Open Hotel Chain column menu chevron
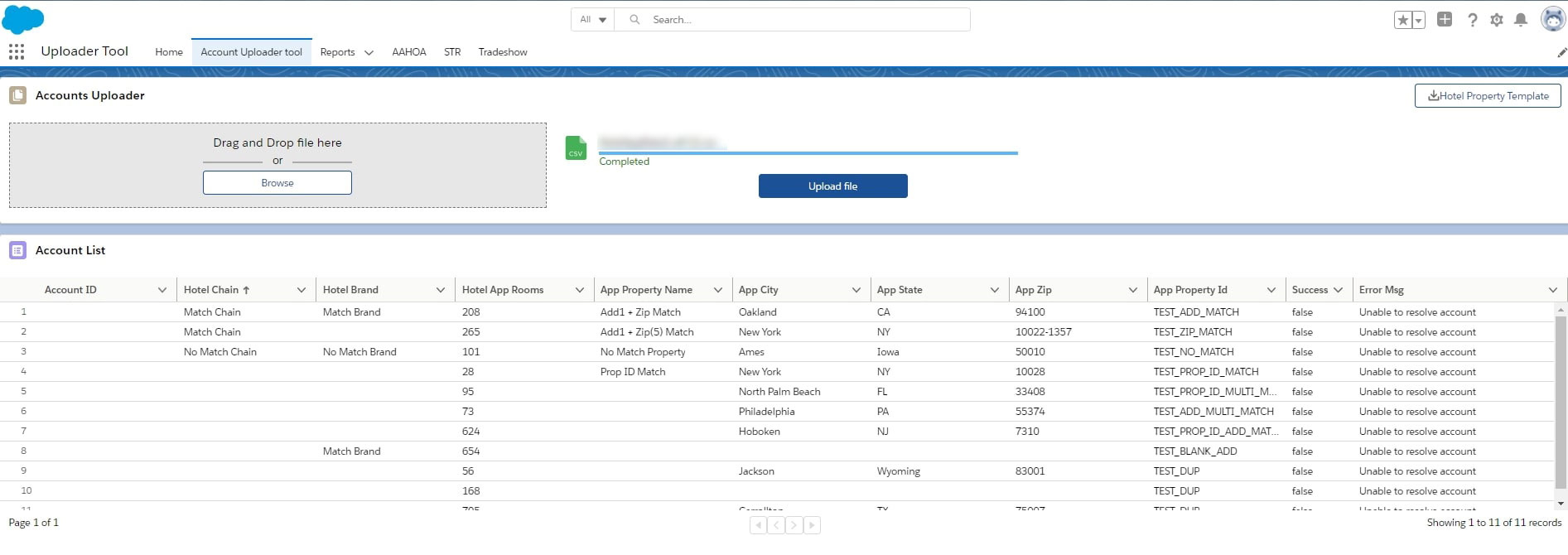Image resolution: width=1568 pixels, height=555 pixels. (x=302, y=290)
